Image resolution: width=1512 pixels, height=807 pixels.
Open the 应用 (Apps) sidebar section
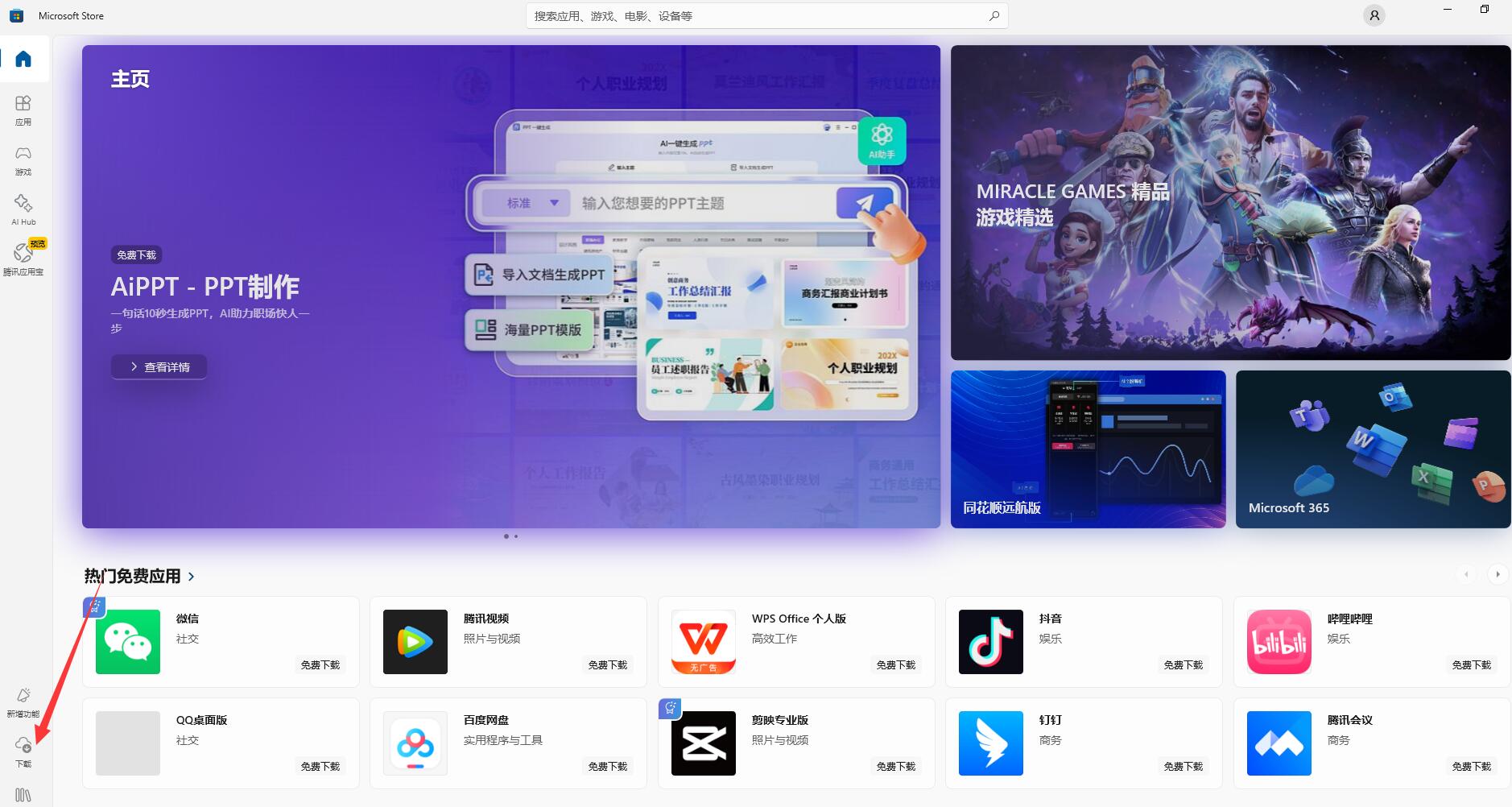pos(23,110)
